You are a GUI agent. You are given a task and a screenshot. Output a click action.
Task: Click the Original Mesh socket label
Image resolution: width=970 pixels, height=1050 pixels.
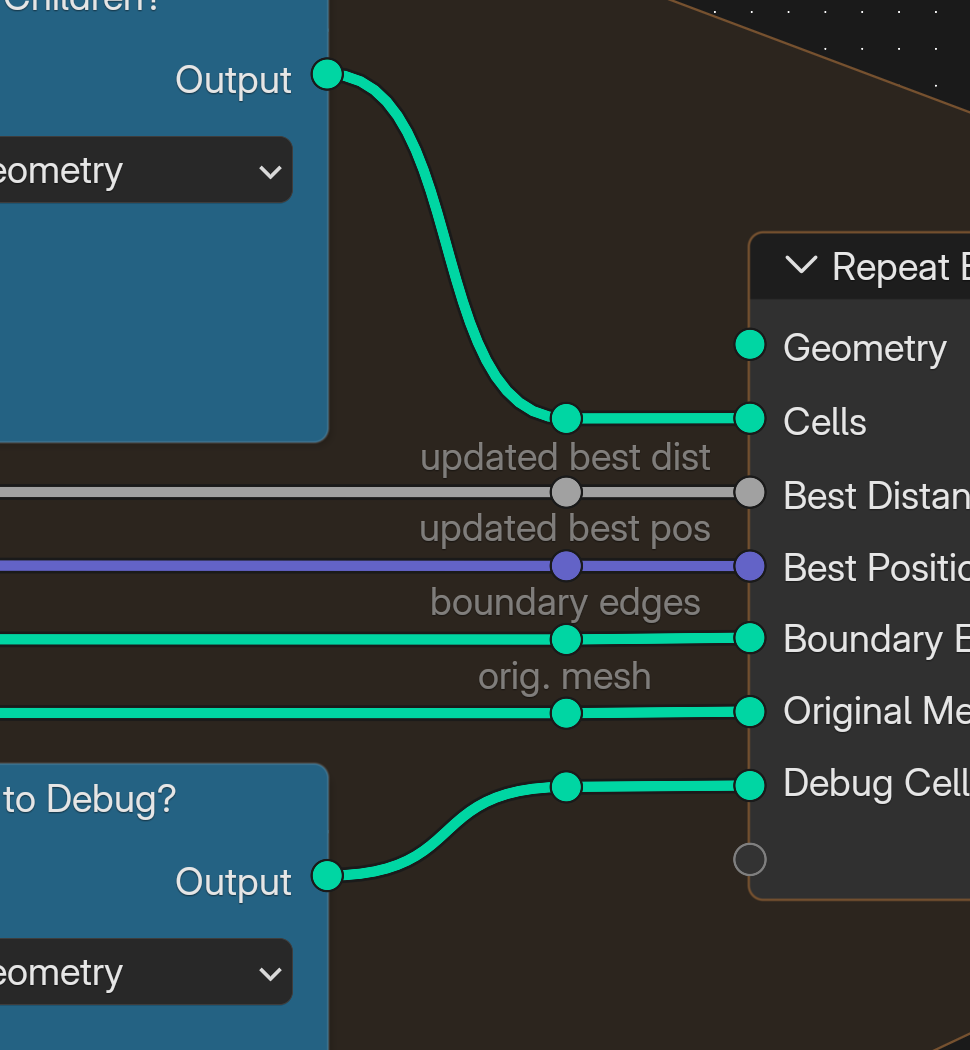point(877,711)
